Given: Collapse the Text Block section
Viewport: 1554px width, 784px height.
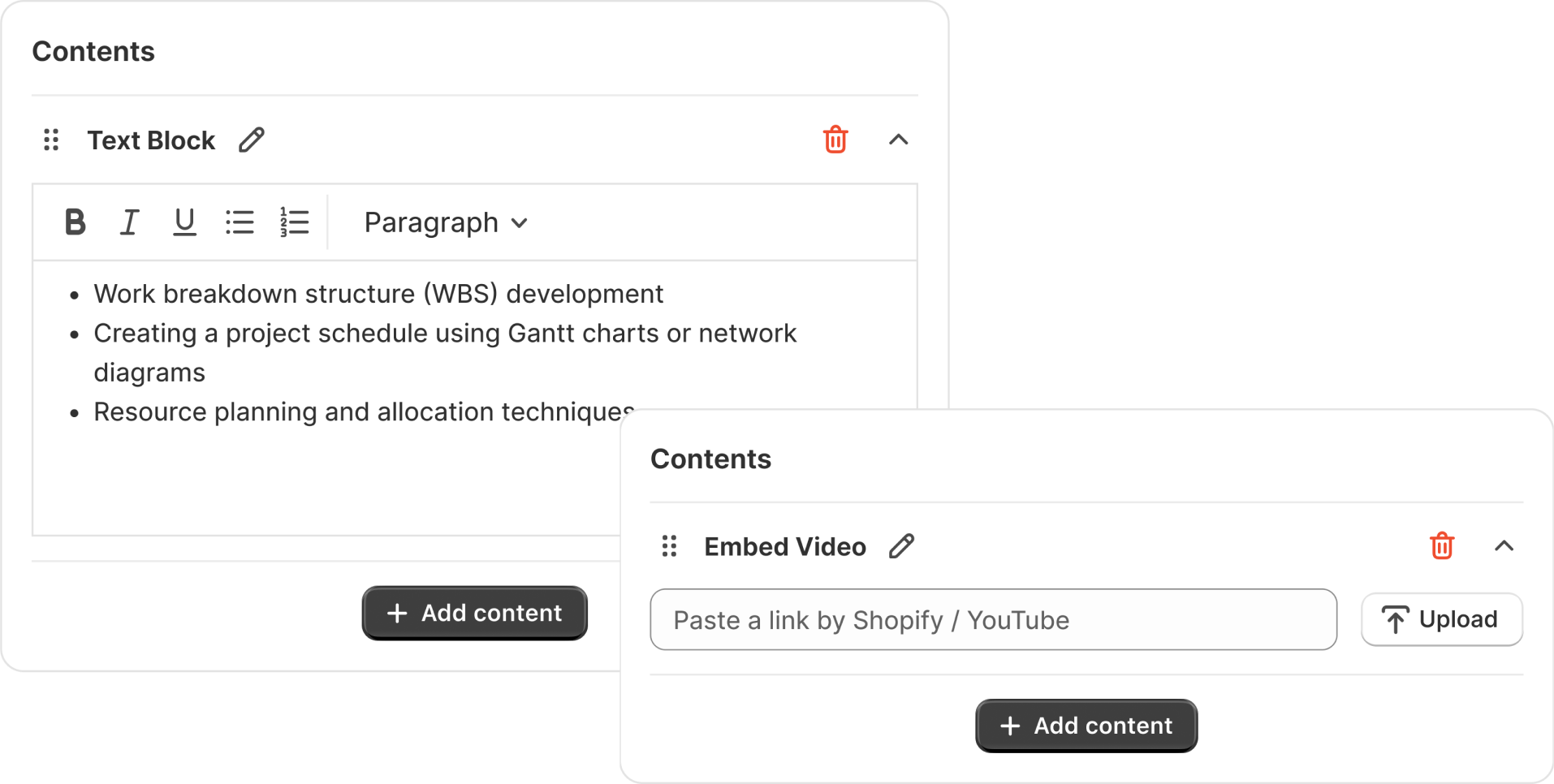Looking at the screenshot, I should (x=898, y=140).
